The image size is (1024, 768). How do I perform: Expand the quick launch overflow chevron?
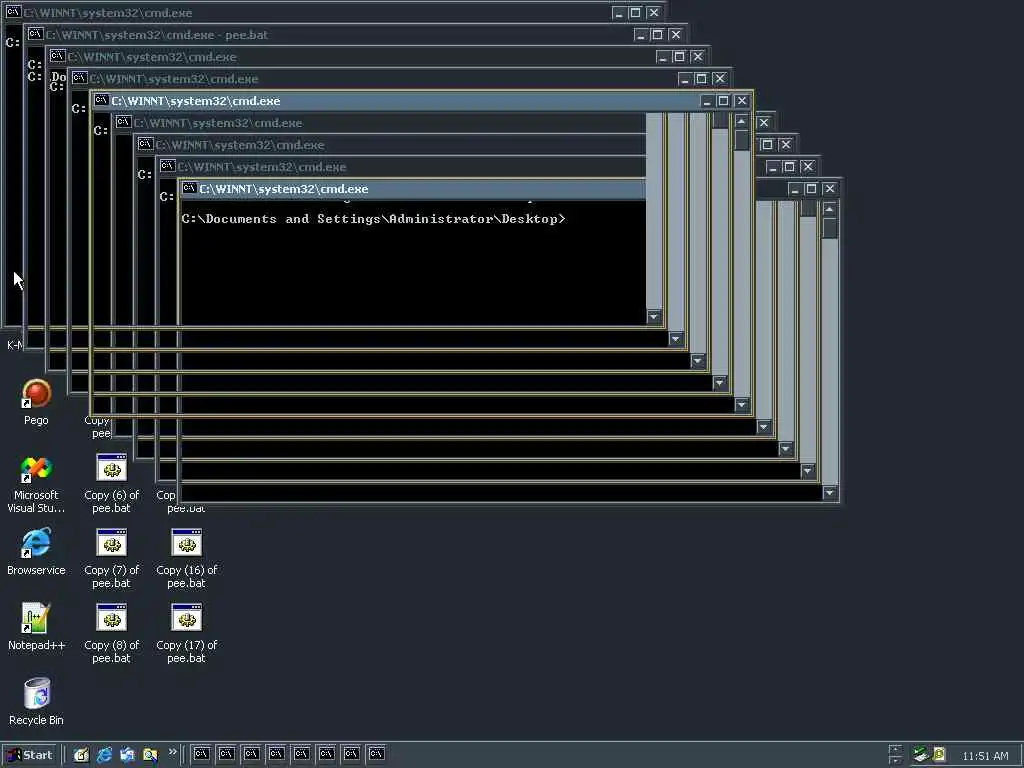[x=172, y=752]
